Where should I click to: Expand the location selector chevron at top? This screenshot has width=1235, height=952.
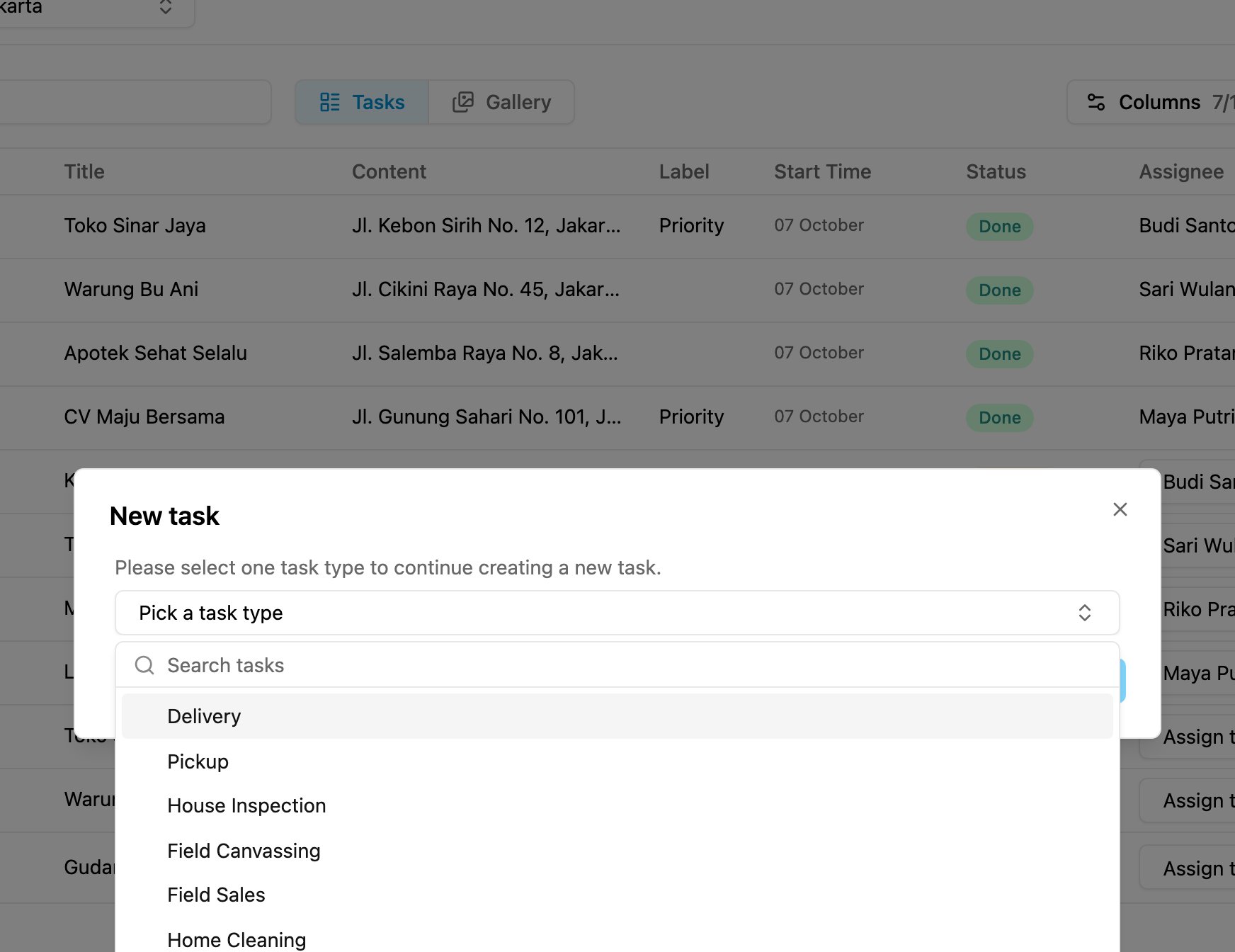166,6
